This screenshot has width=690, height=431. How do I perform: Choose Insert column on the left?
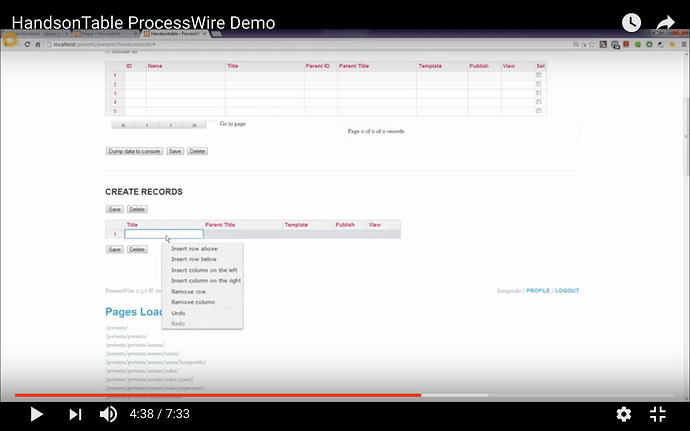204,270
